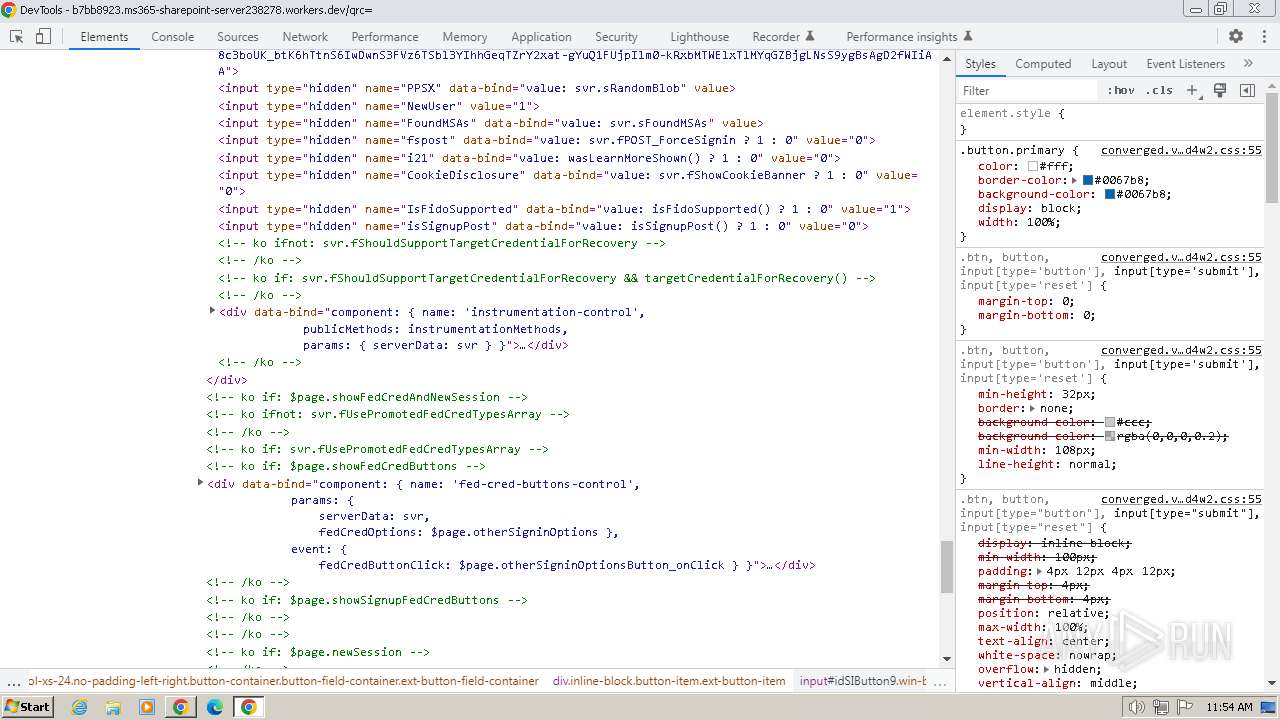The height and width of the screenshot is (720, 1280).
Task: Open the Action Center flag icon
Action: (1185, 707)
